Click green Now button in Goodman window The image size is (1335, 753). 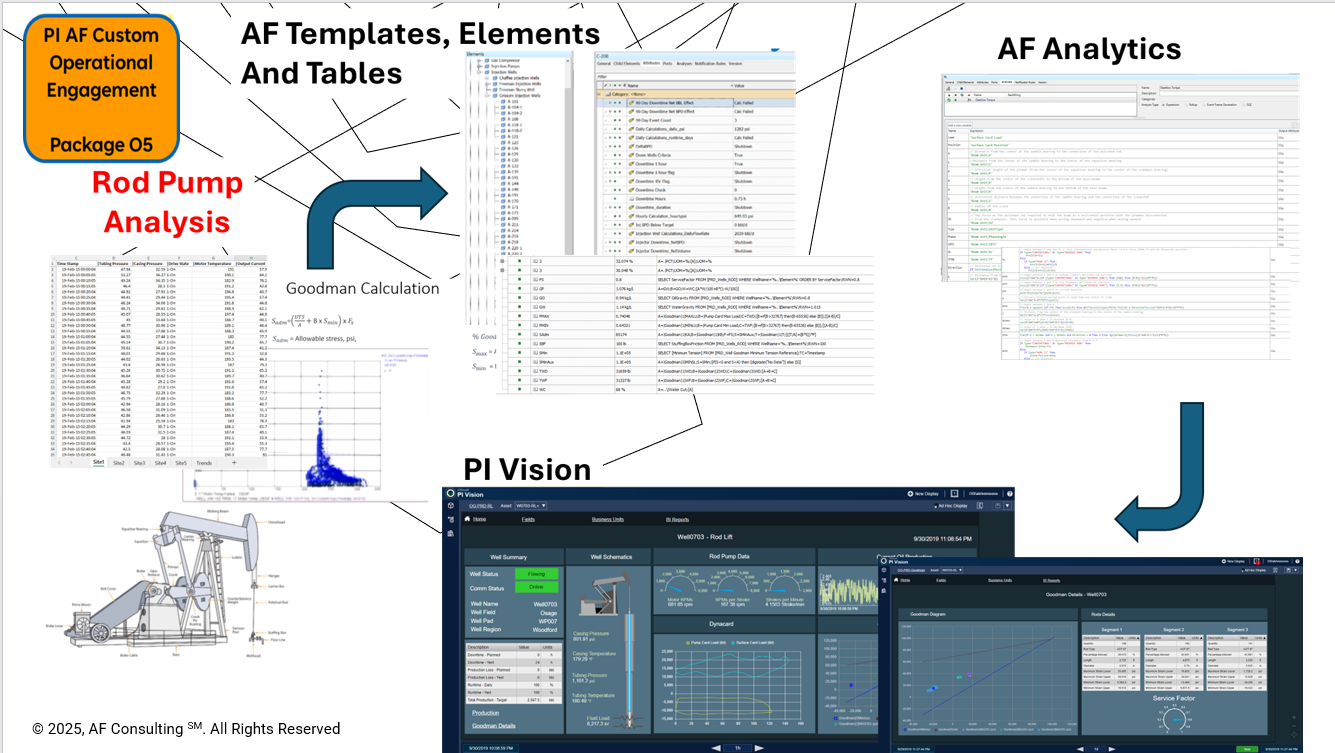(1247, 749)
